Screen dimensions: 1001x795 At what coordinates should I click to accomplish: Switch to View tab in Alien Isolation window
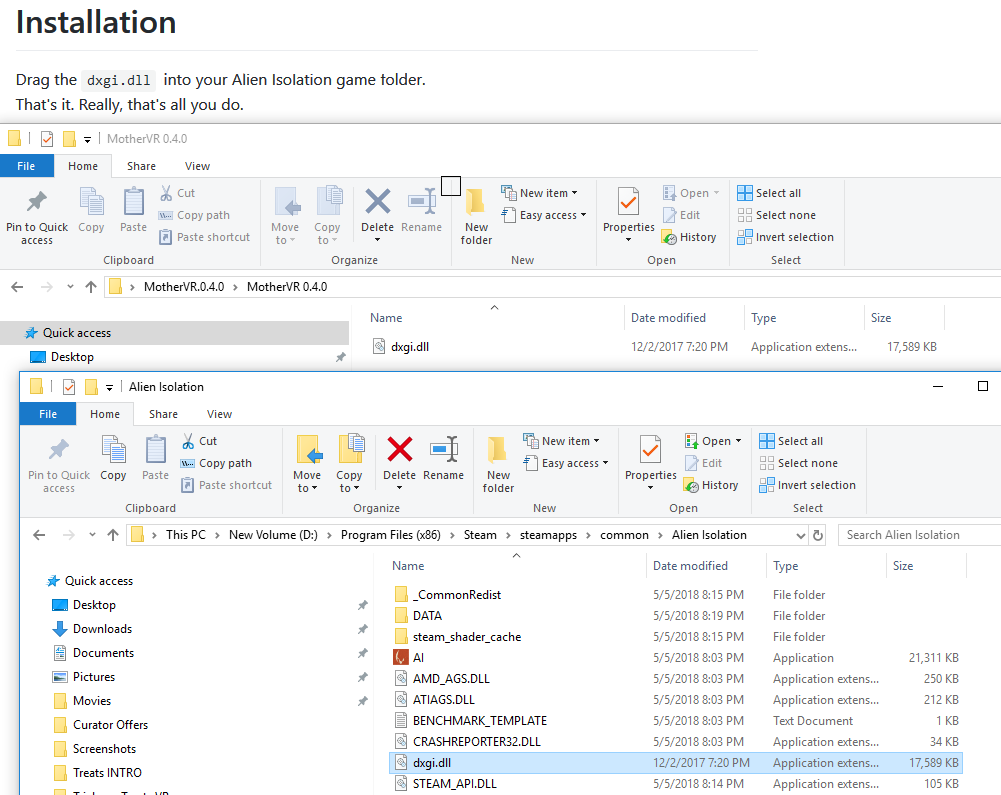point(219,414)
